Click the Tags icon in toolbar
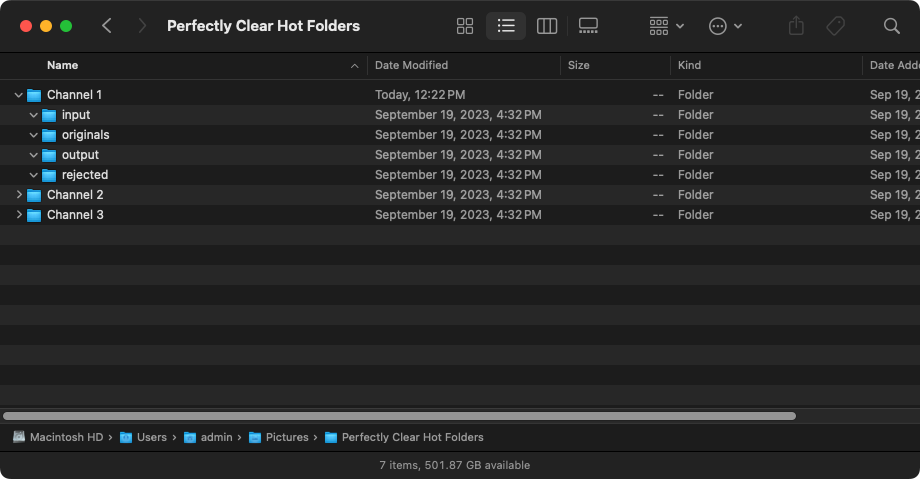Image resolution: width=920 pixels, height=479 pixels. tap(836, 26)
